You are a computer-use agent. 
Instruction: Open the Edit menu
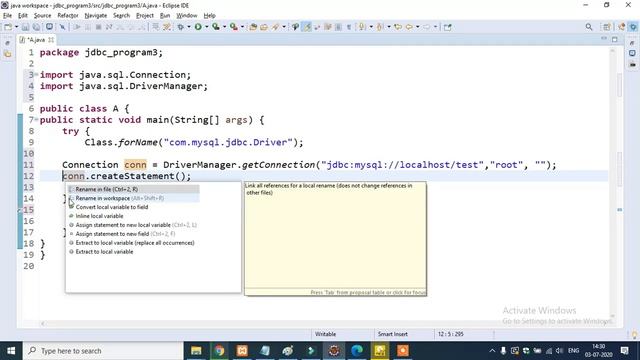(x=23, y=16)
